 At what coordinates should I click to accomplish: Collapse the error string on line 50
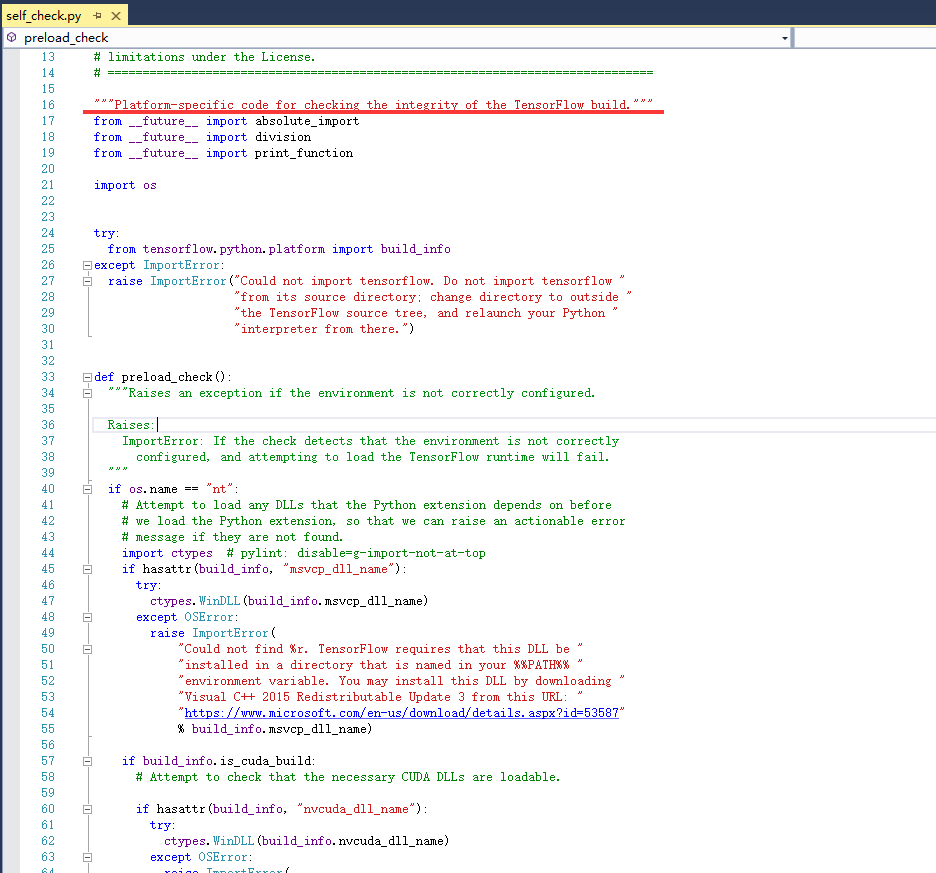click(88, 649)
